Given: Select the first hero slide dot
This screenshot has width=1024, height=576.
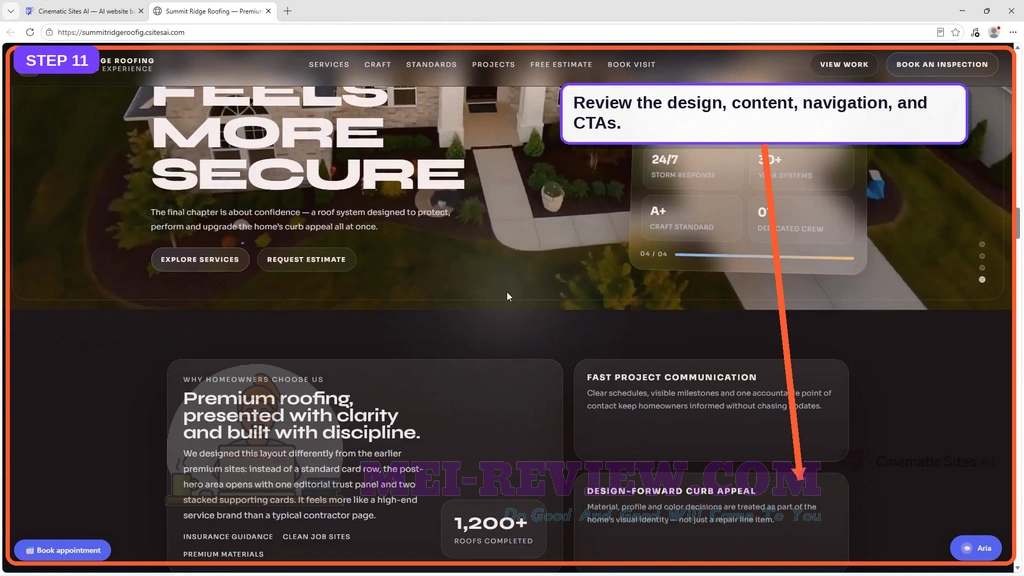Looking at the screenshot, I should click(x=982, y=244).
